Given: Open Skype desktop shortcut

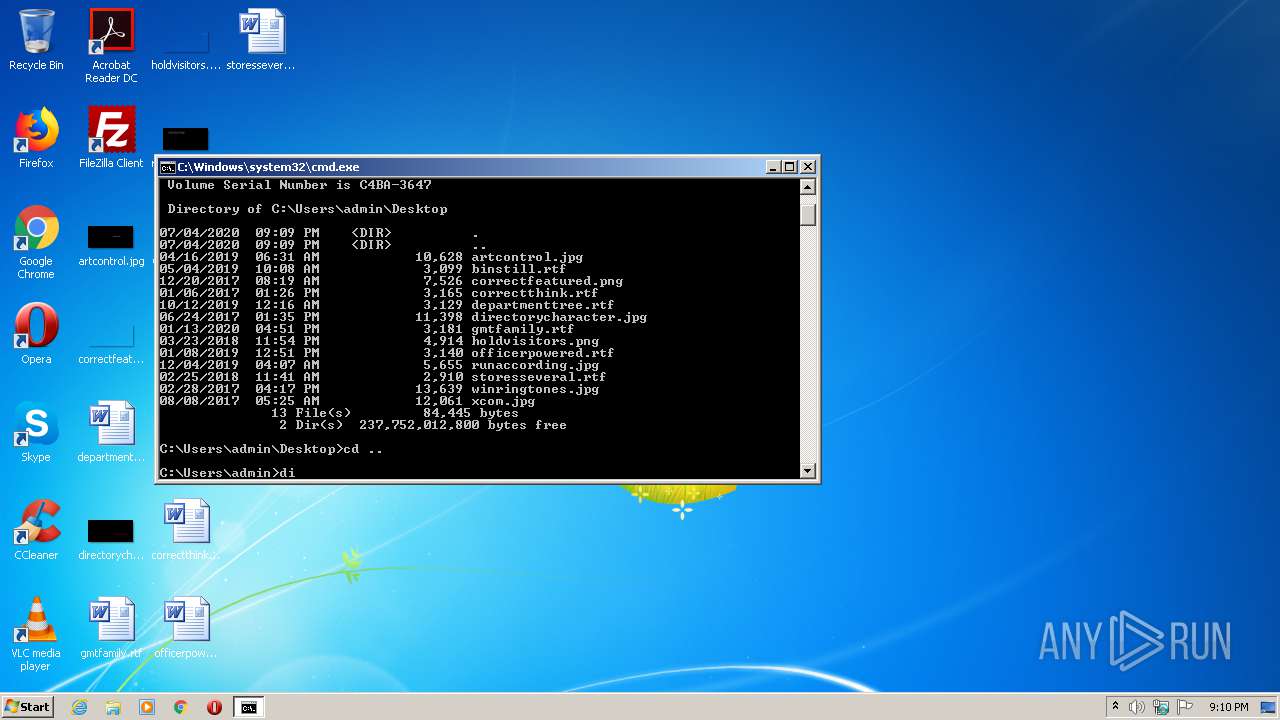Looking at the screenshot, I should tap(36, 432).
